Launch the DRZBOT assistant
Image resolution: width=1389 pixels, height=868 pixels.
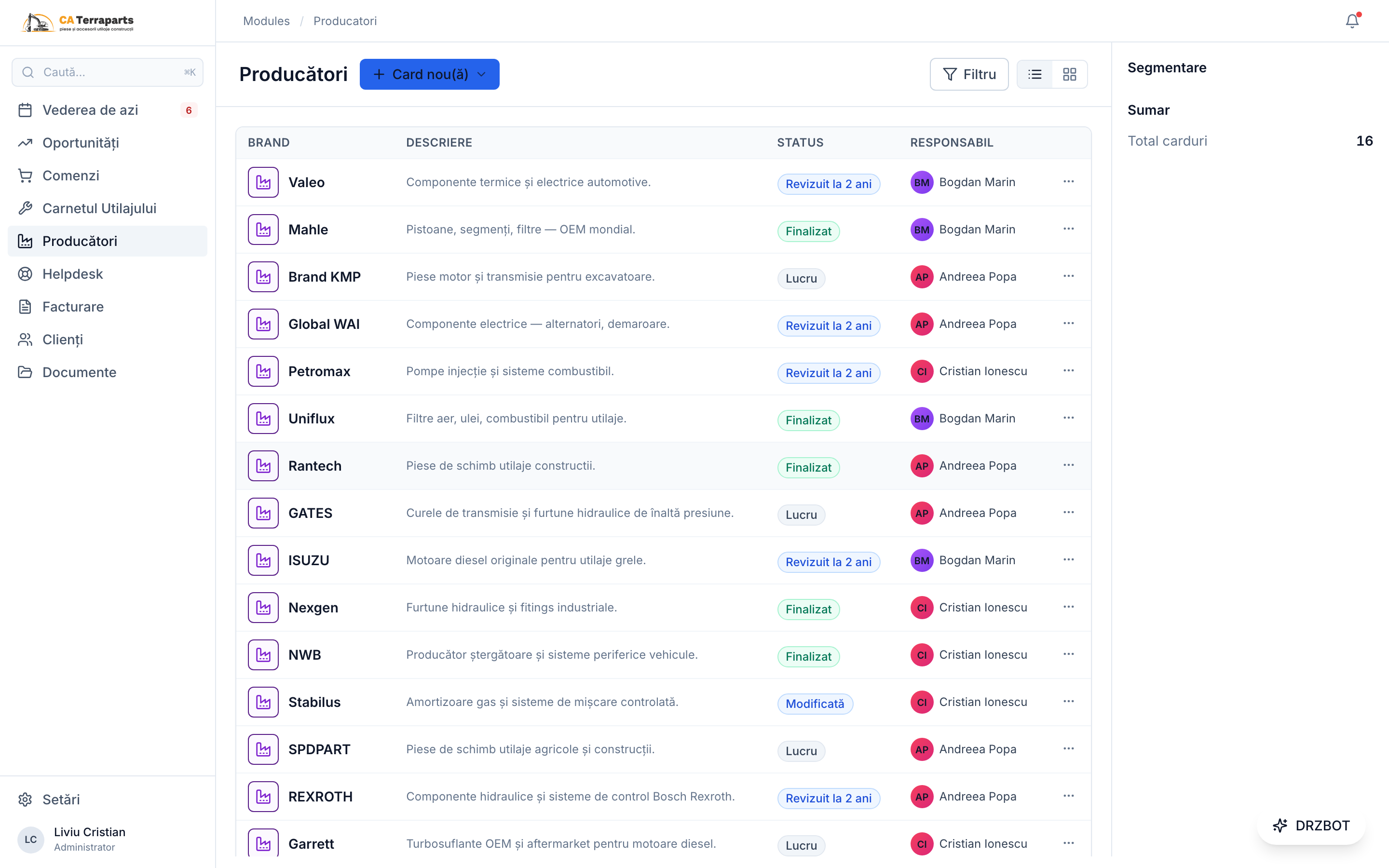click(1311, 826)
